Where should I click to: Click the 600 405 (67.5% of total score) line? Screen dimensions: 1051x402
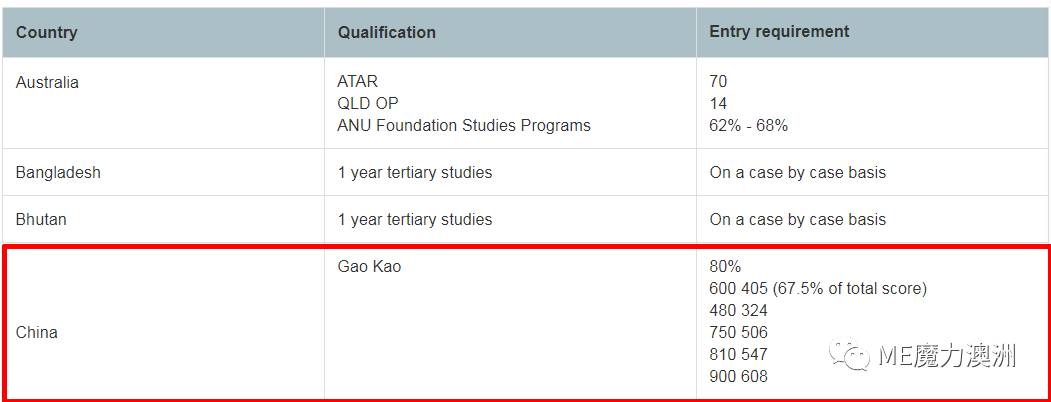click(818, 288)
